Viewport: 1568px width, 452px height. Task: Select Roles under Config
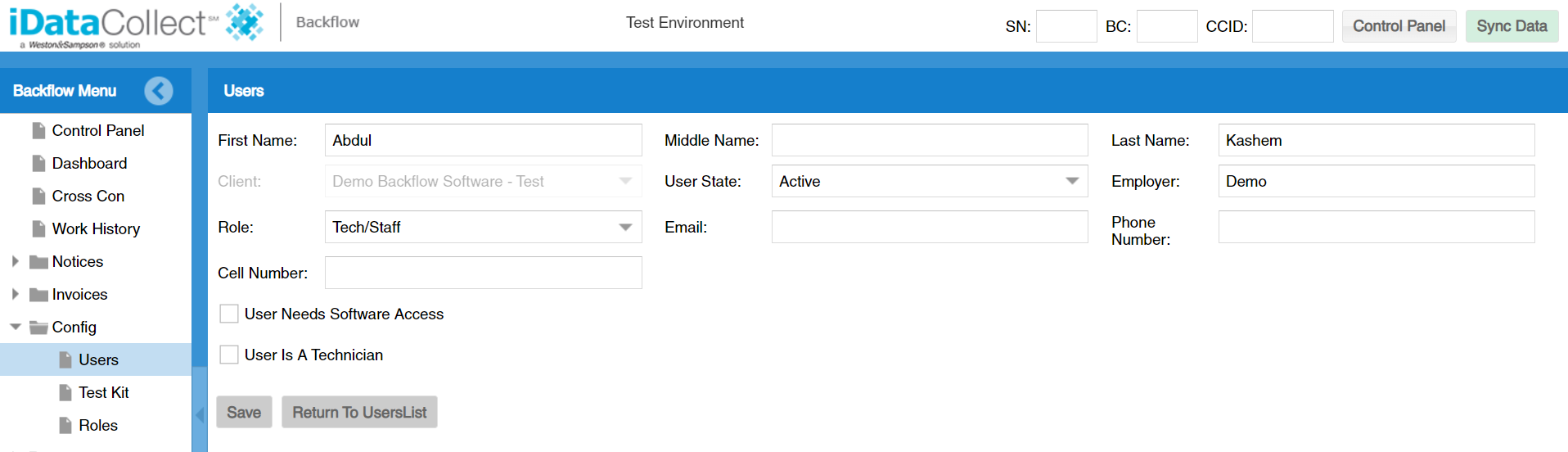[98, 426]
